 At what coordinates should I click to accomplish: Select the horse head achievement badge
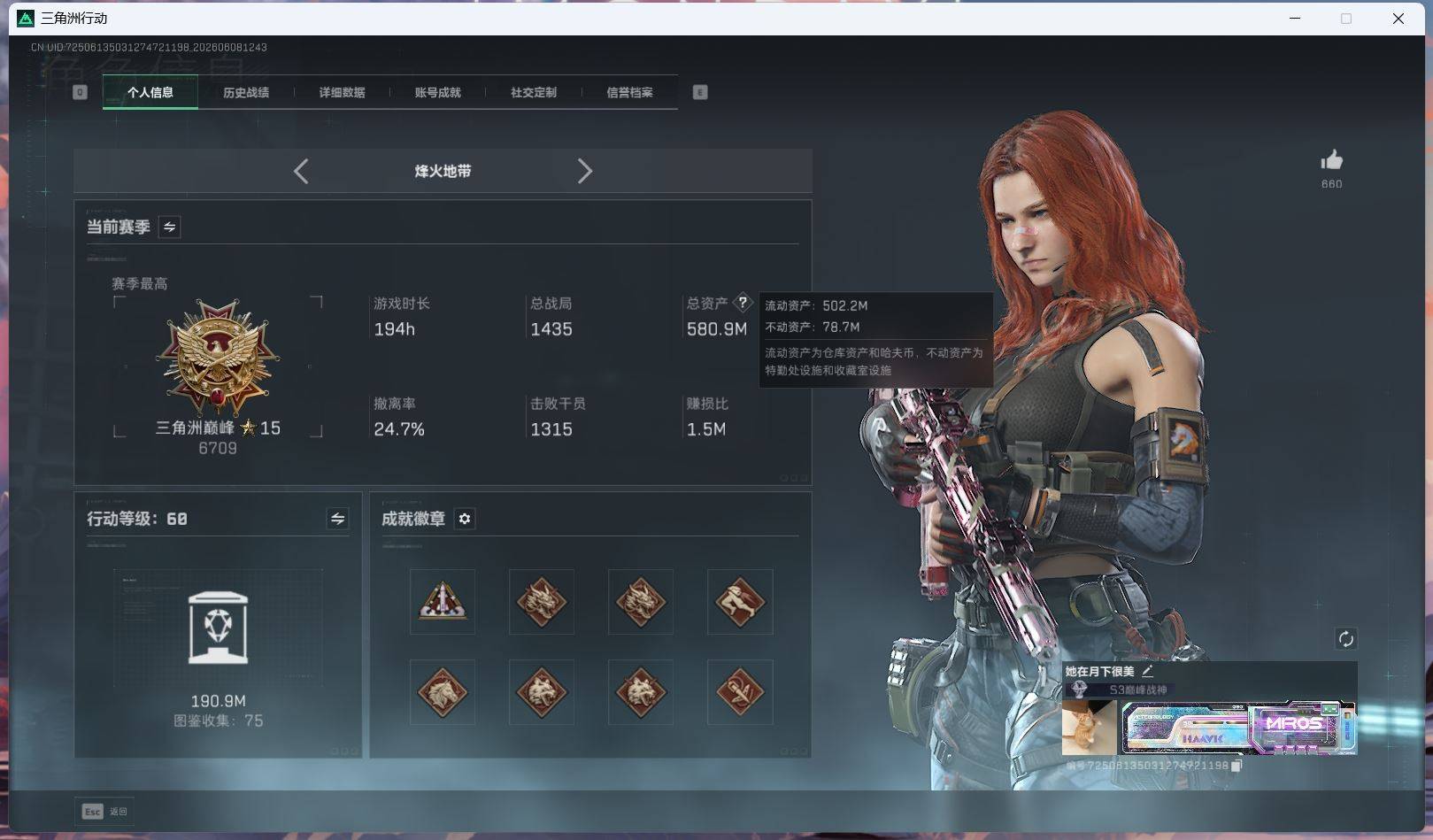[443, 692]
